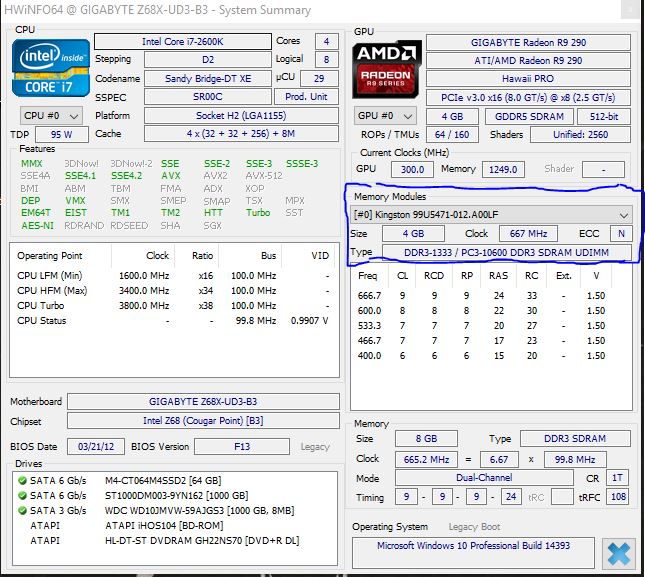Viewport: 645px width, 577px height.
Task: Click the AES-NI feature flag
Action: click(37, 226)
